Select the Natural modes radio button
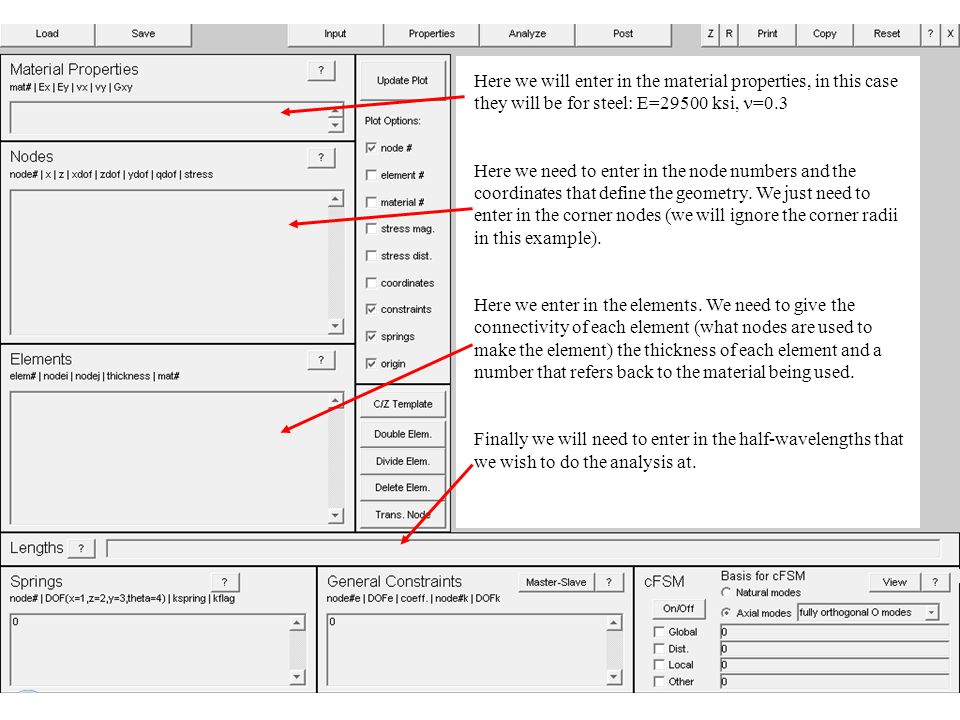960x720 pixels. click(x=726, y=593)
